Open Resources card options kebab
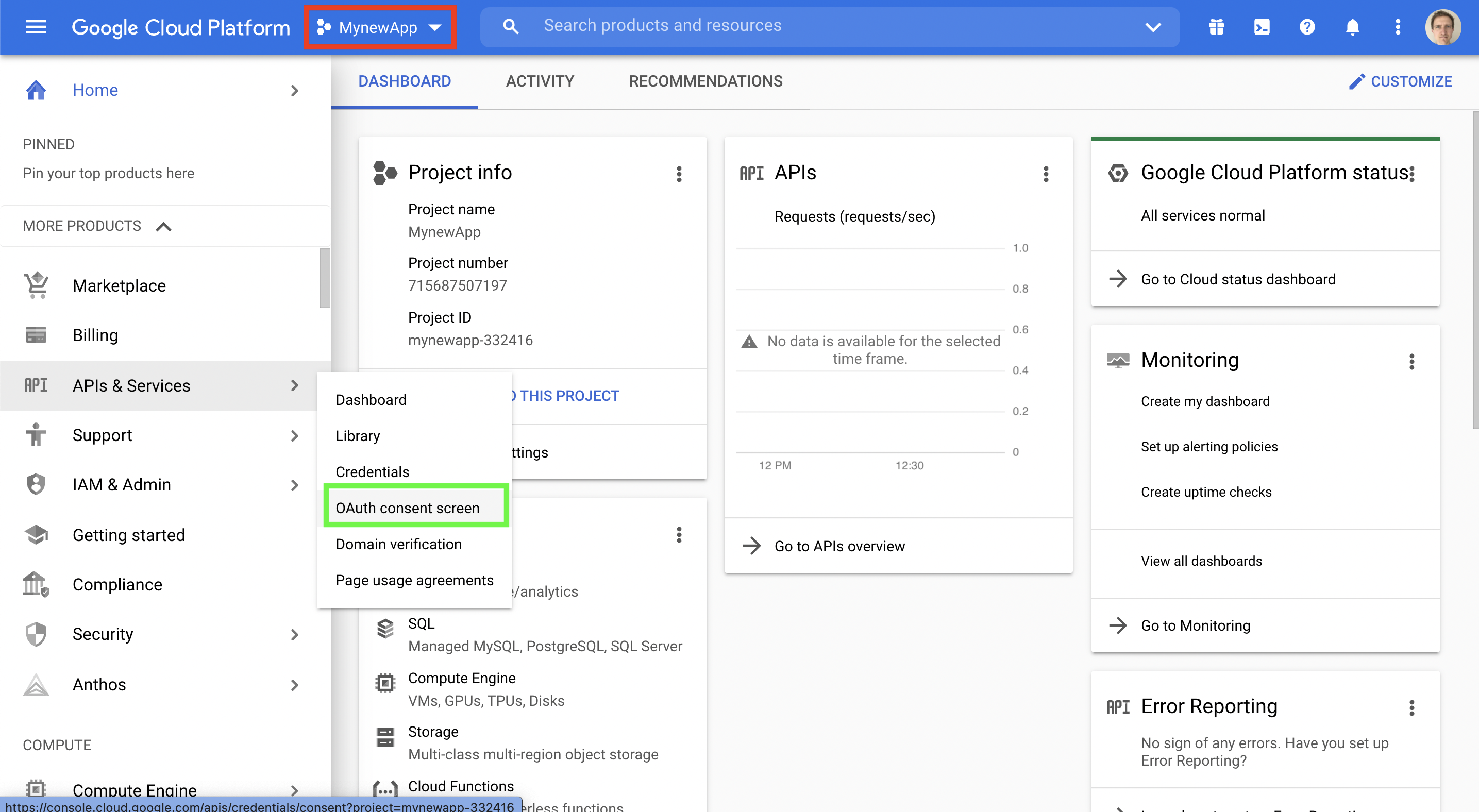The height and width of the screenshot is (812, 1479). pos(679,535)
